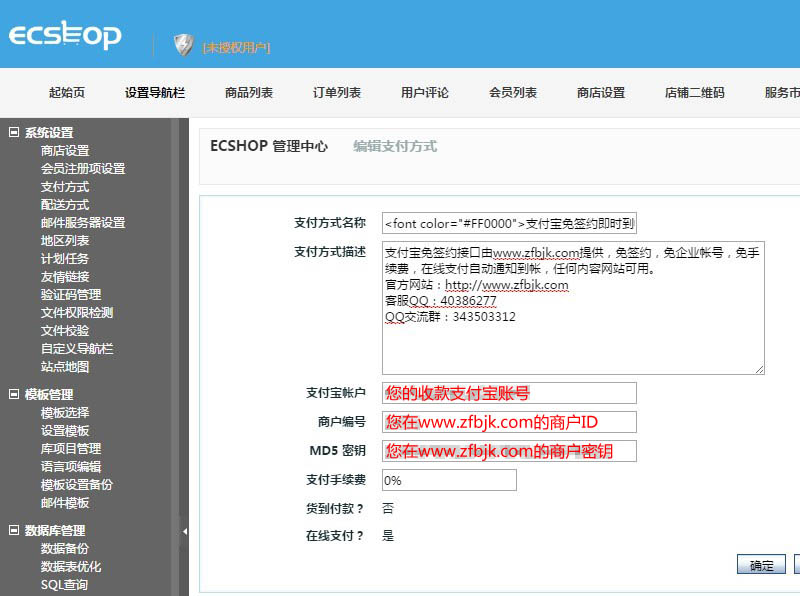Click inside the 支付方式描述 textarea
800x596 pixels.
(x=573, y=308)
